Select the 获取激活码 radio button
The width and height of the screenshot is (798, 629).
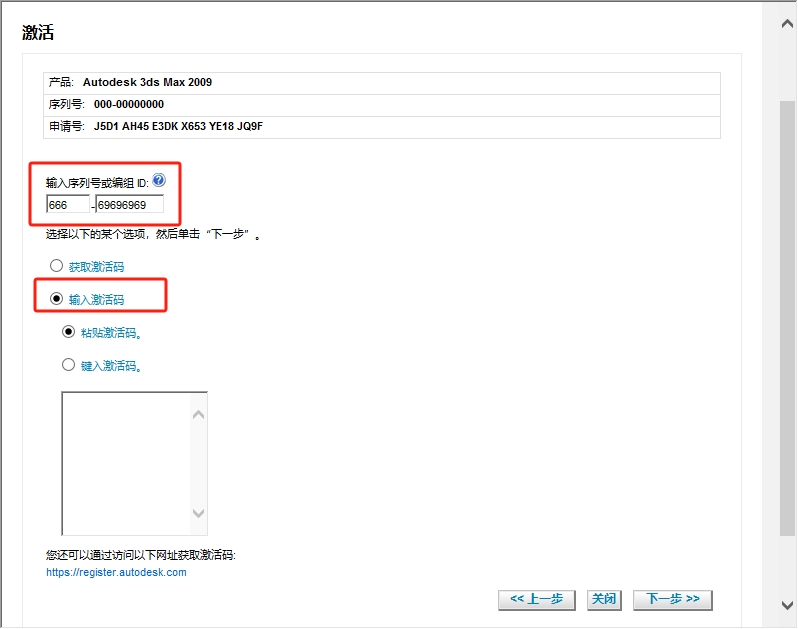coord(56,266)
